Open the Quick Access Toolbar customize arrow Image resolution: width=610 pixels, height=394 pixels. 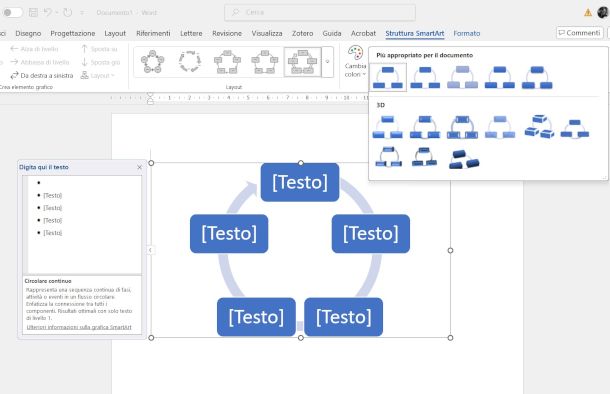click(x=82, y=13)
